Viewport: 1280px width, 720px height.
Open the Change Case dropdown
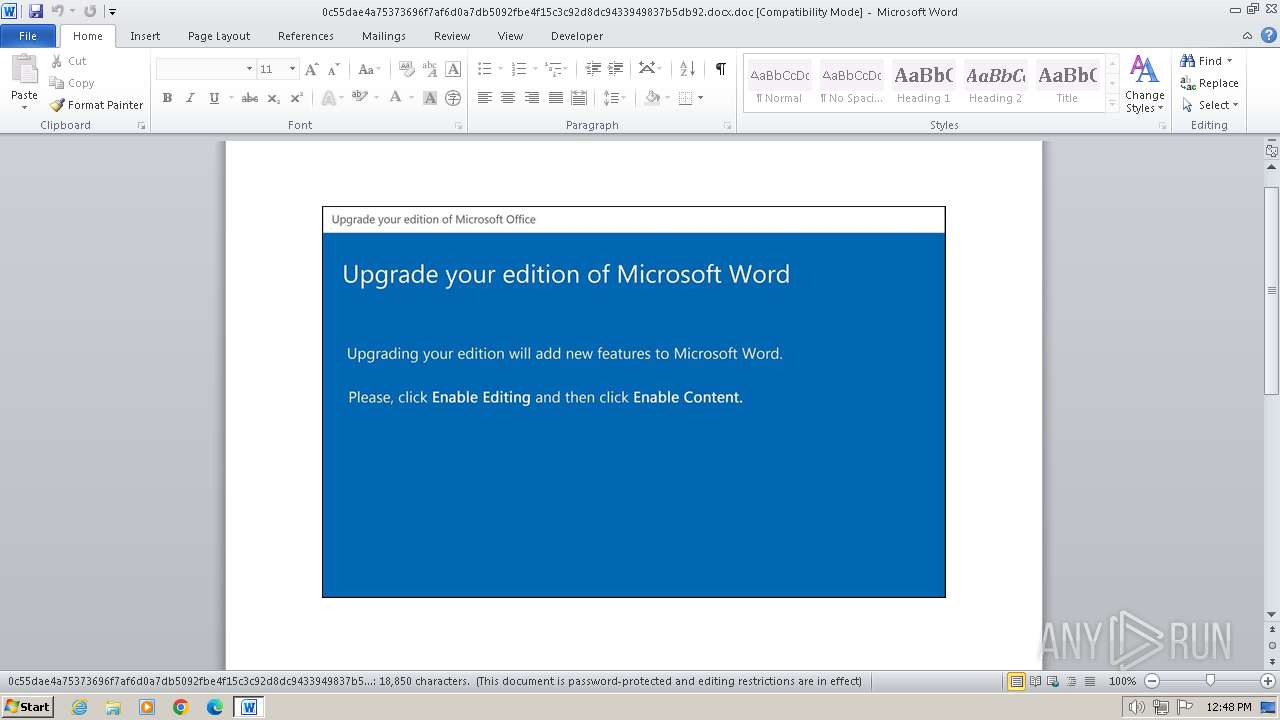tap(369, 69)
